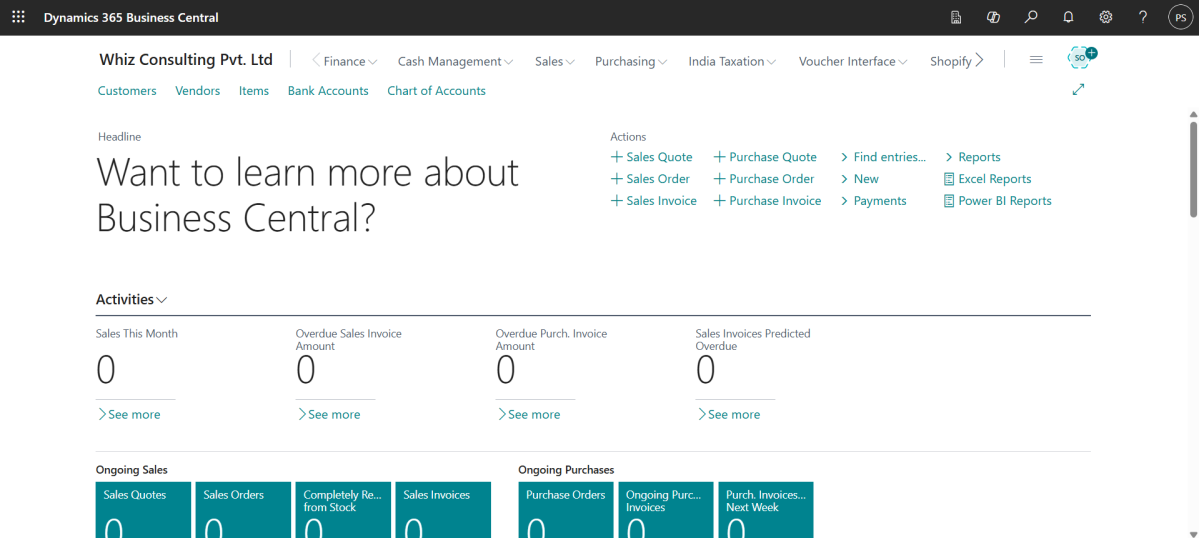Open the settings gear

coord(1106,17)
